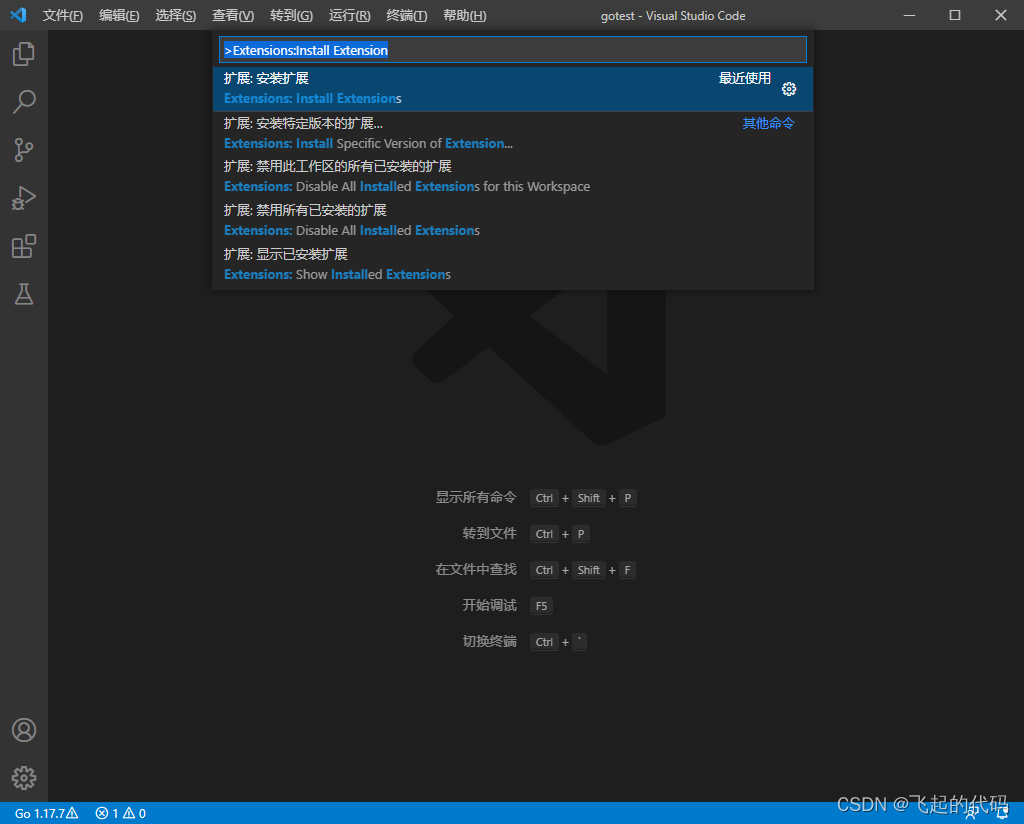
Task: Click the feedback icon in status bar
Action: coord(972,814)
